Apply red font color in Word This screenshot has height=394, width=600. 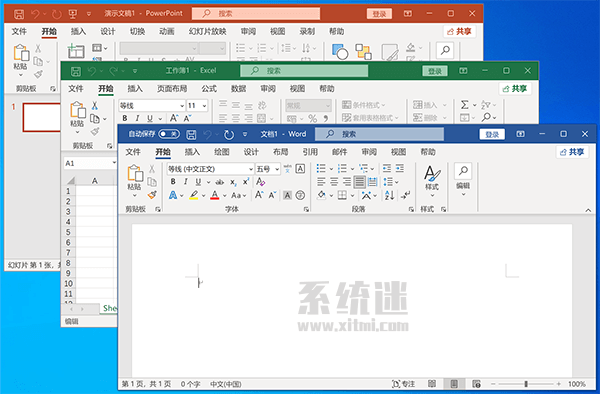pyautogui.click(x=215, y=195)
